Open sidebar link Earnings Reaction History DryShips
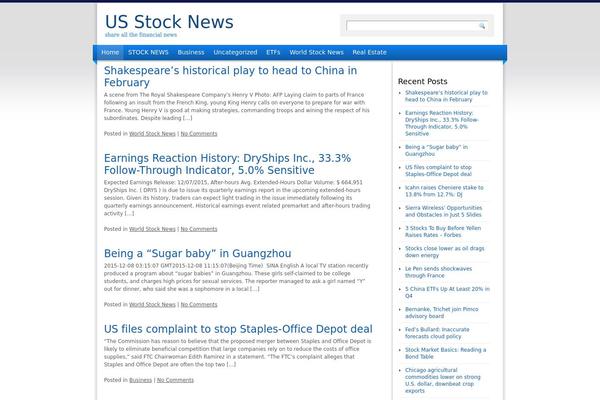The width and height of the screenshot is (600, 400). [x=442, y=123]
